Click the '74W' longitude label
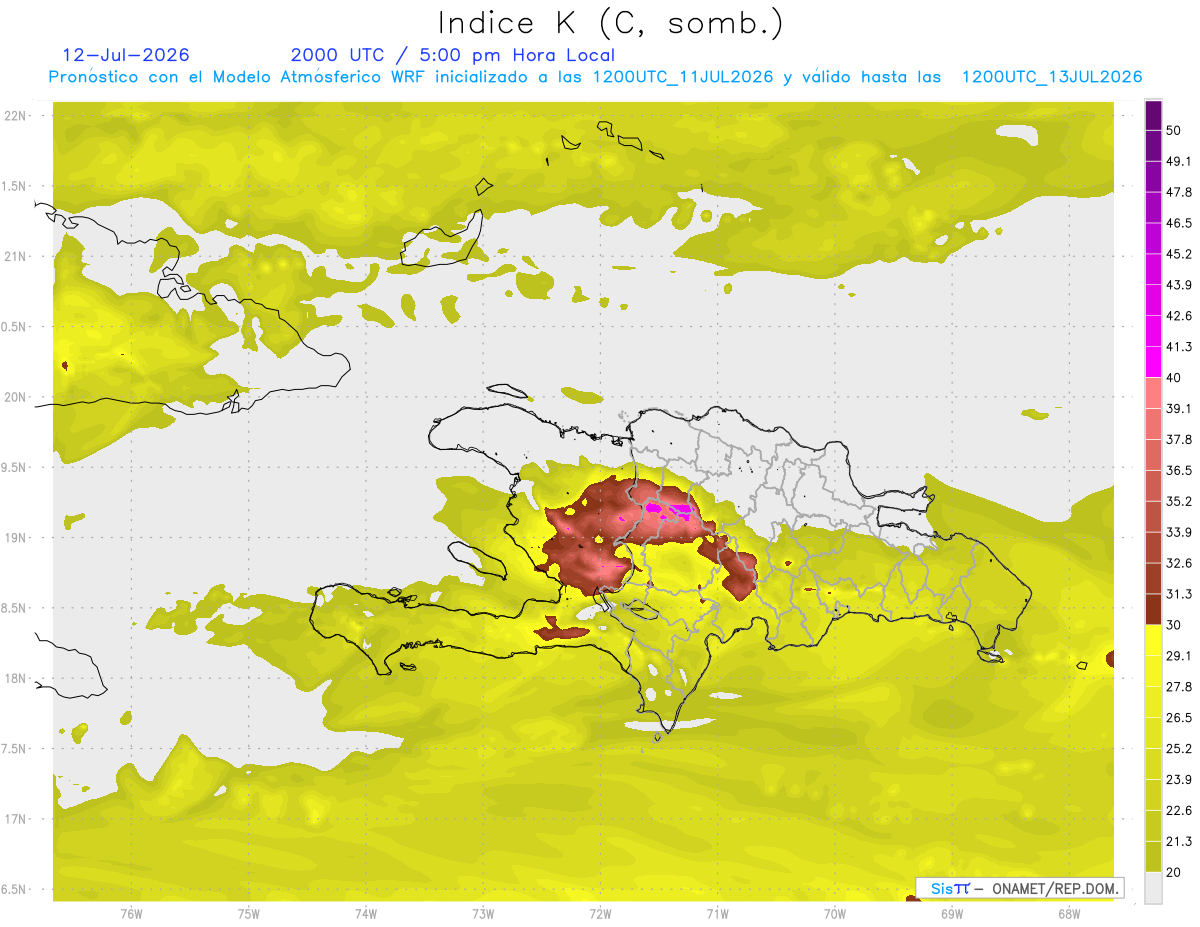 [366, 913]
